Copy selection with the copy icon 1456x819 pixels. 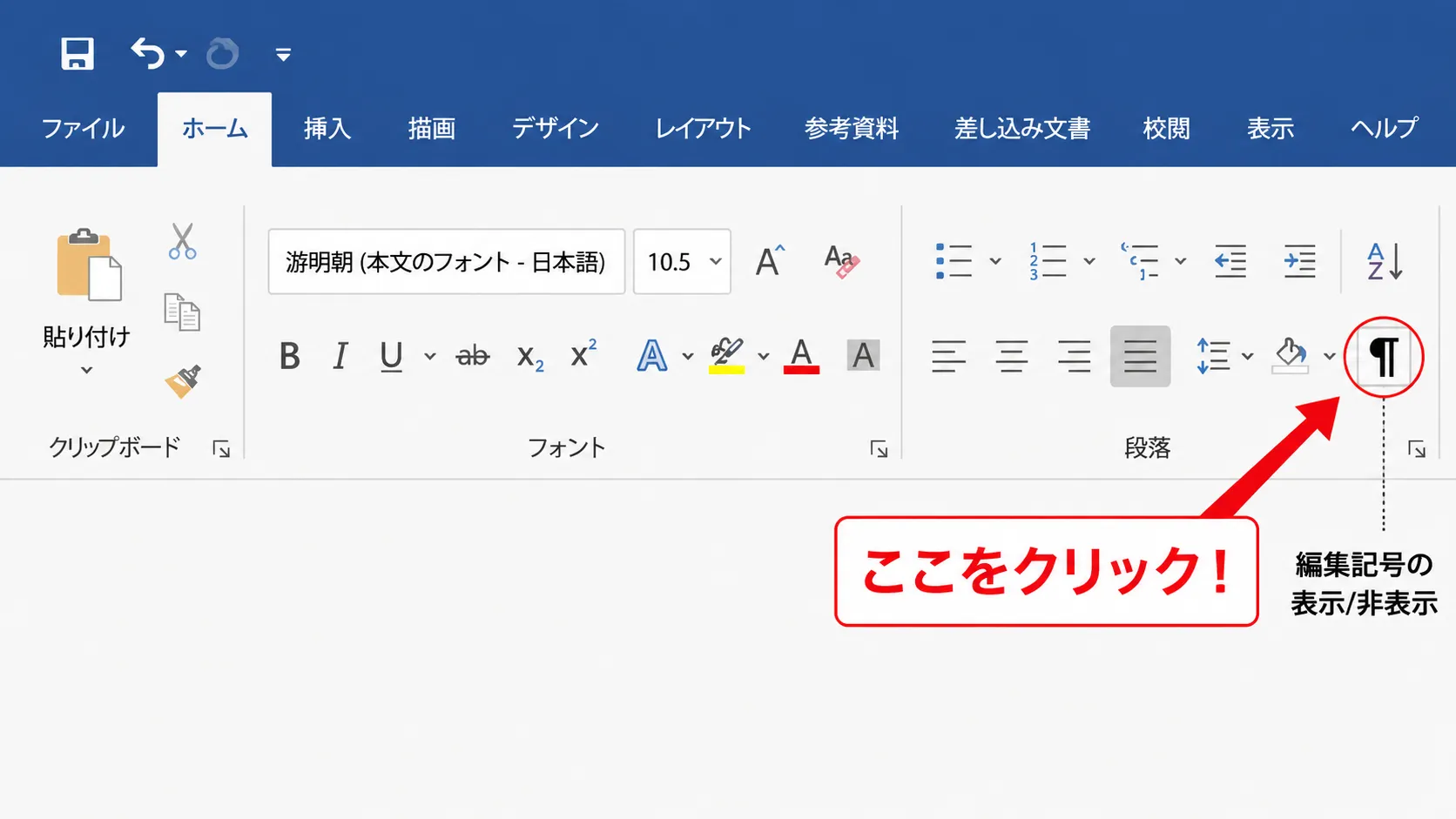pyautogui.click(x=182, y=312)
